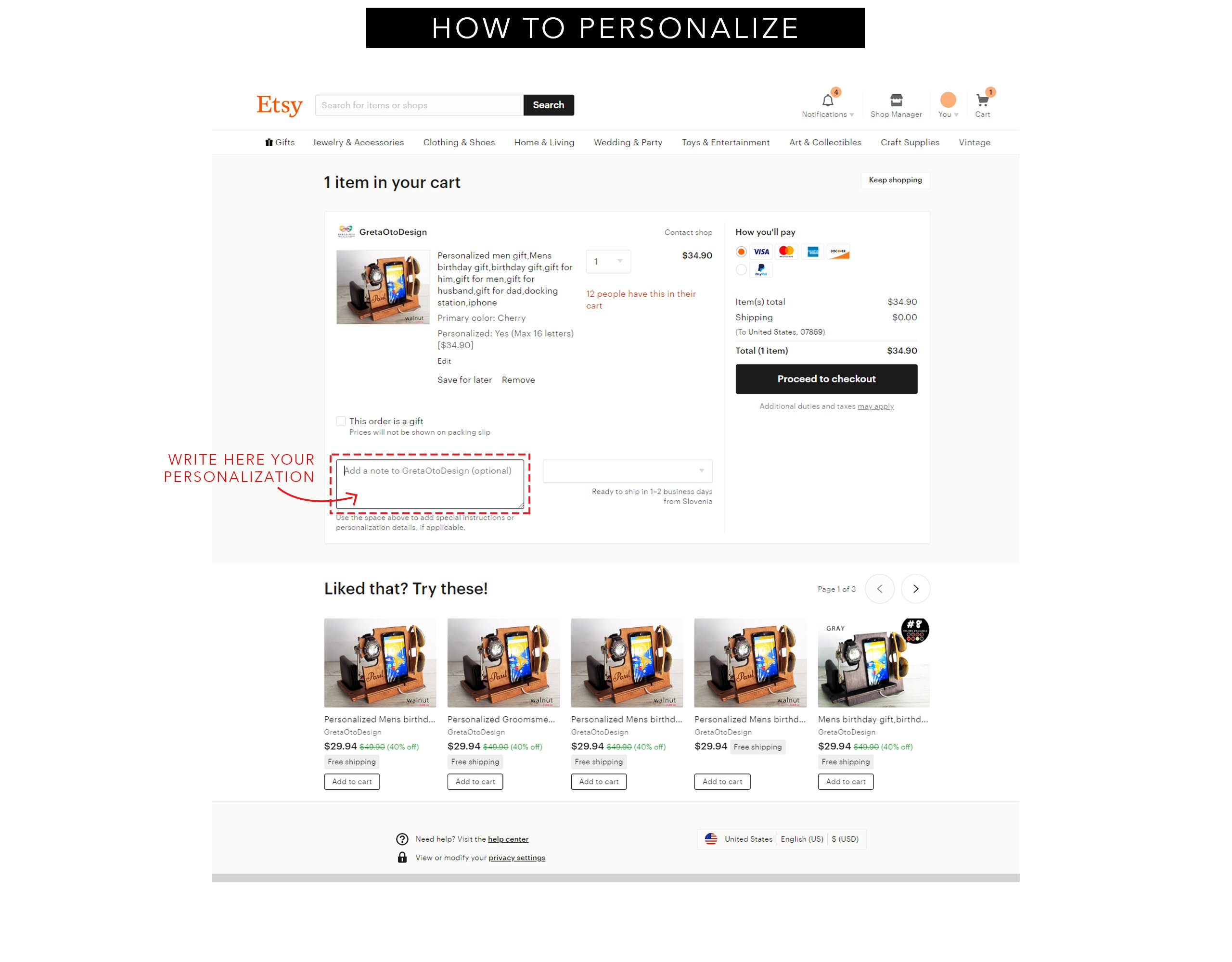
Task: Open the Cart icon in header
Action: (x=982, y=101)
